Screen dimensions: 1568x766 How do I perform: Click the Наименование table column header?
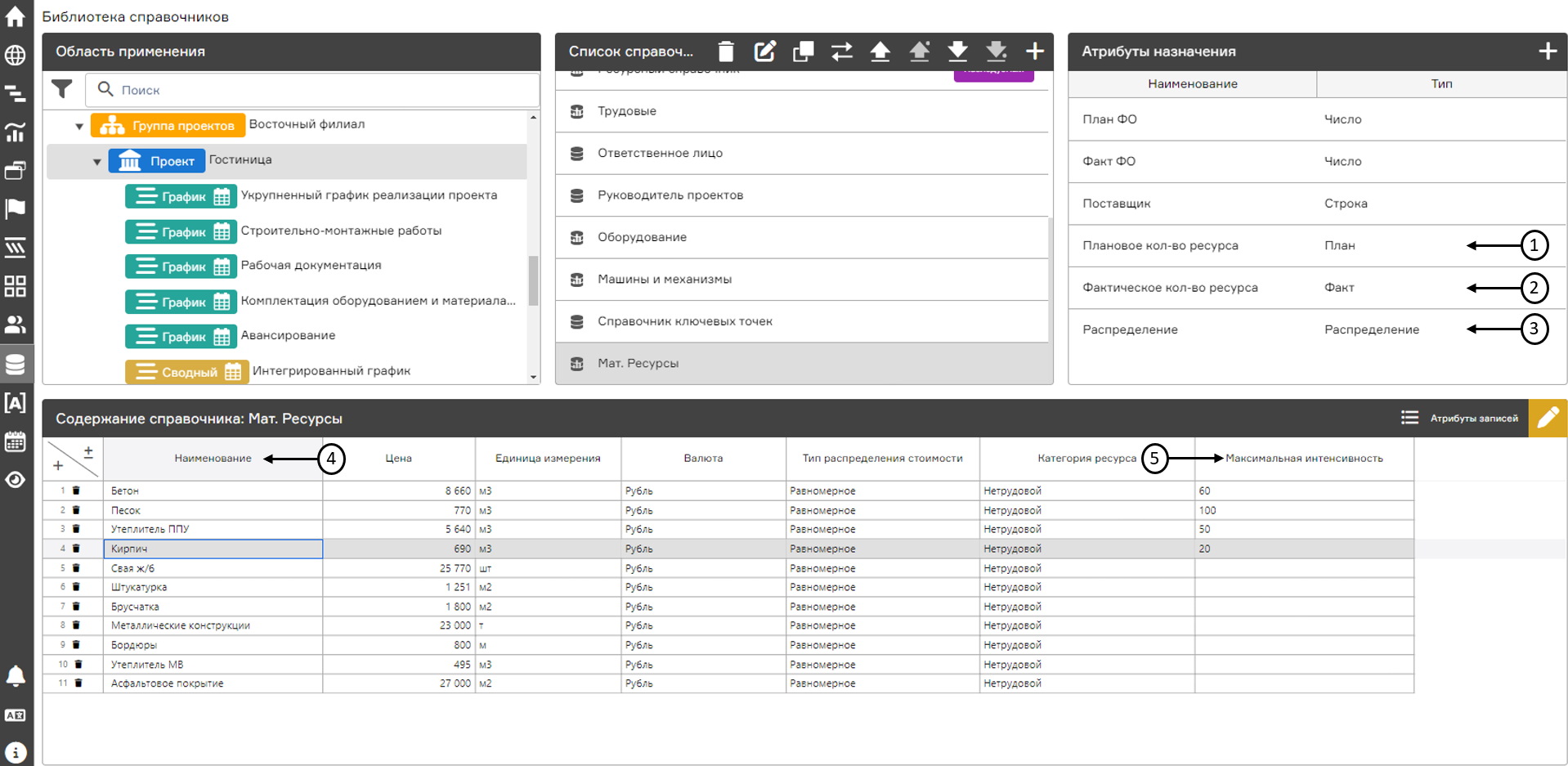coord(213,459)
